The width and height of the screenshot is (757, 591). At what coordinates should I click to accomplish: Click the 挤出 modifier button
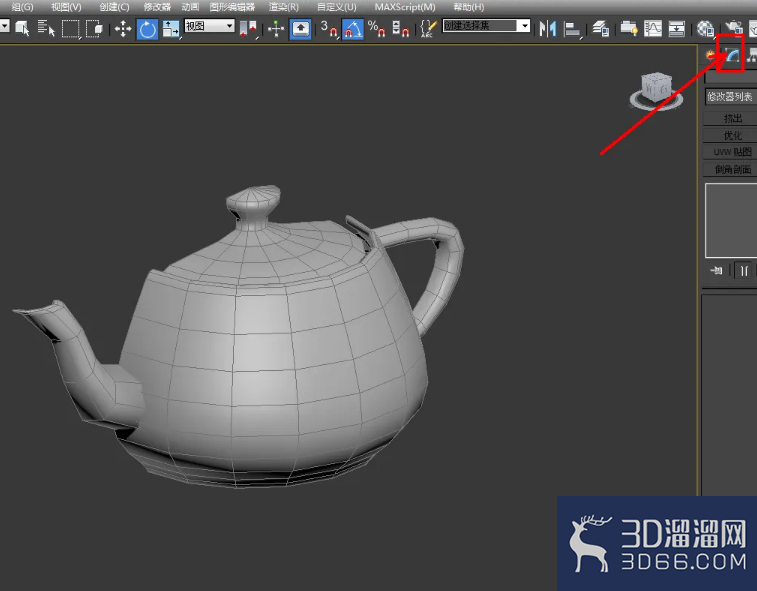click(730, 118)
